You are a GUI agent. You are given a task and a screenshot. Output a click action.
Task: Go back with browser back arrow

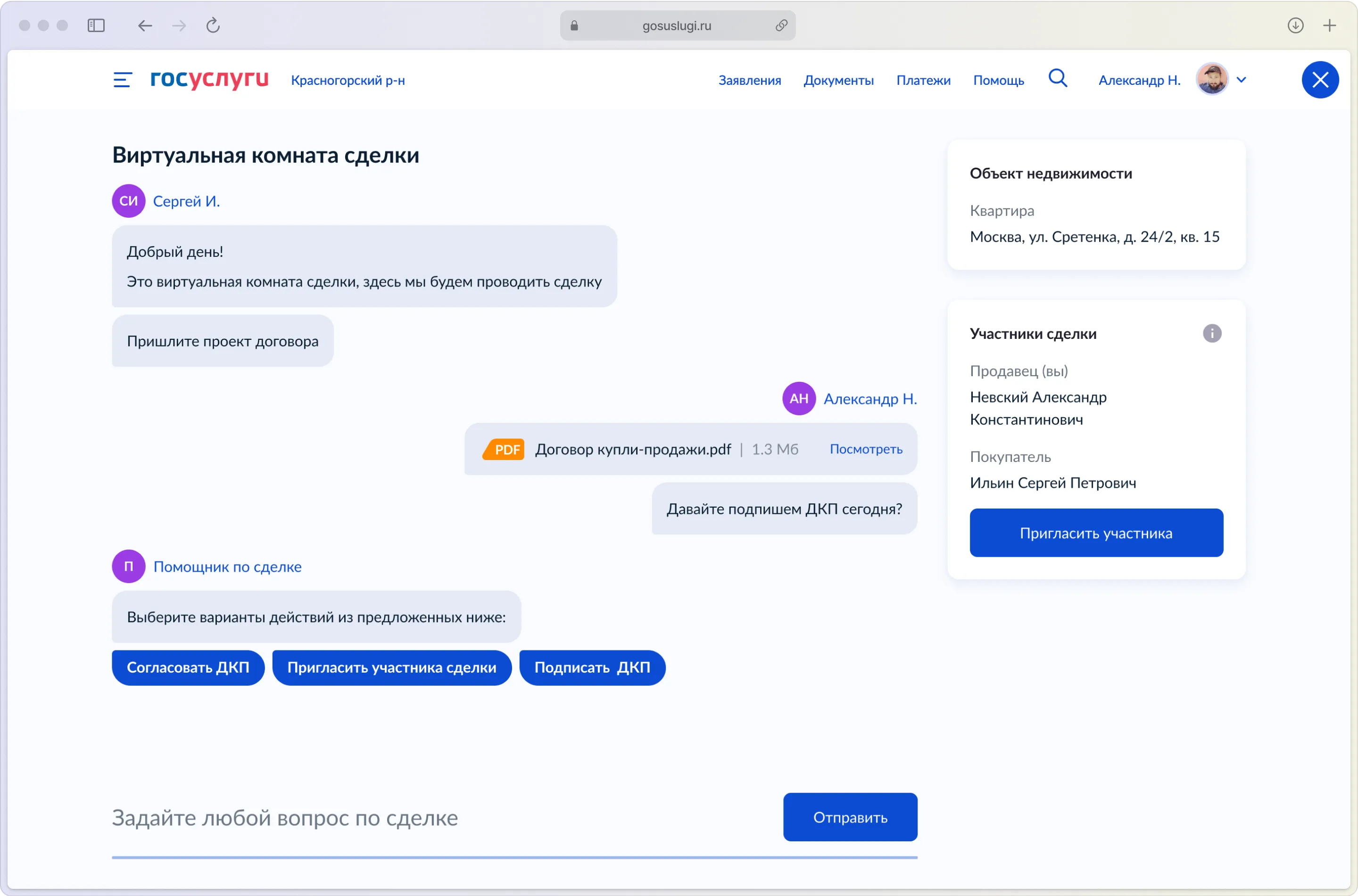tap(145, 26)
